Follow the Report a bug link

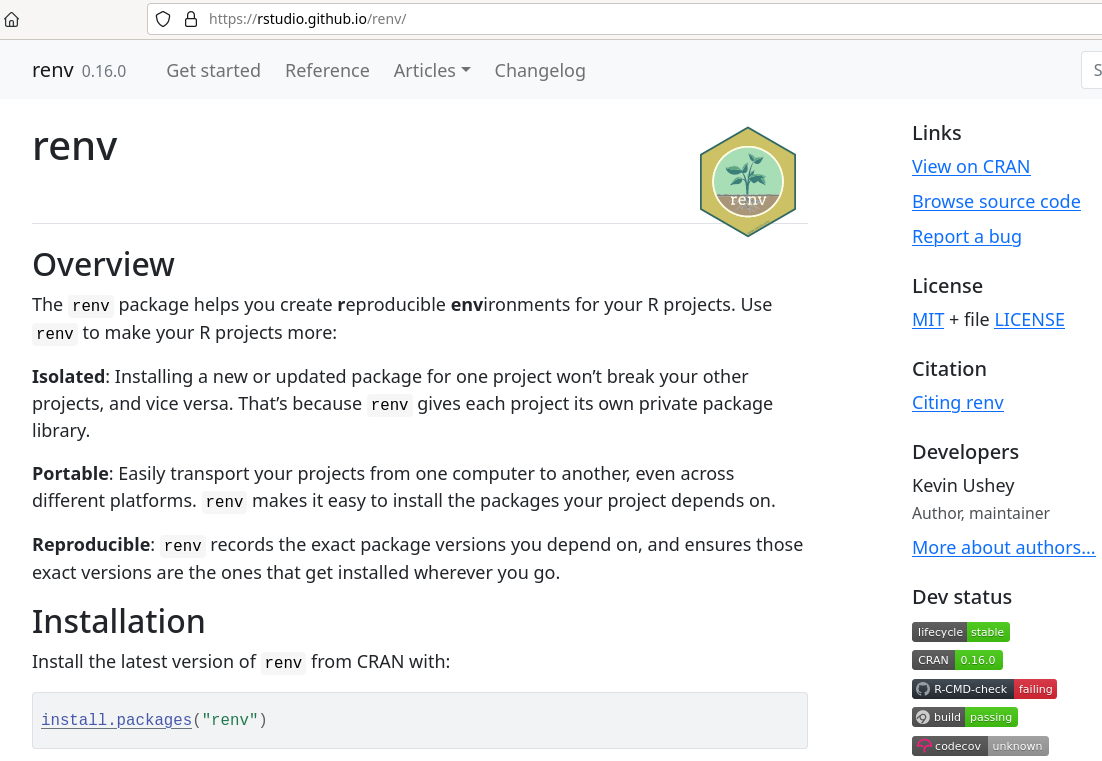coord(966,237)
